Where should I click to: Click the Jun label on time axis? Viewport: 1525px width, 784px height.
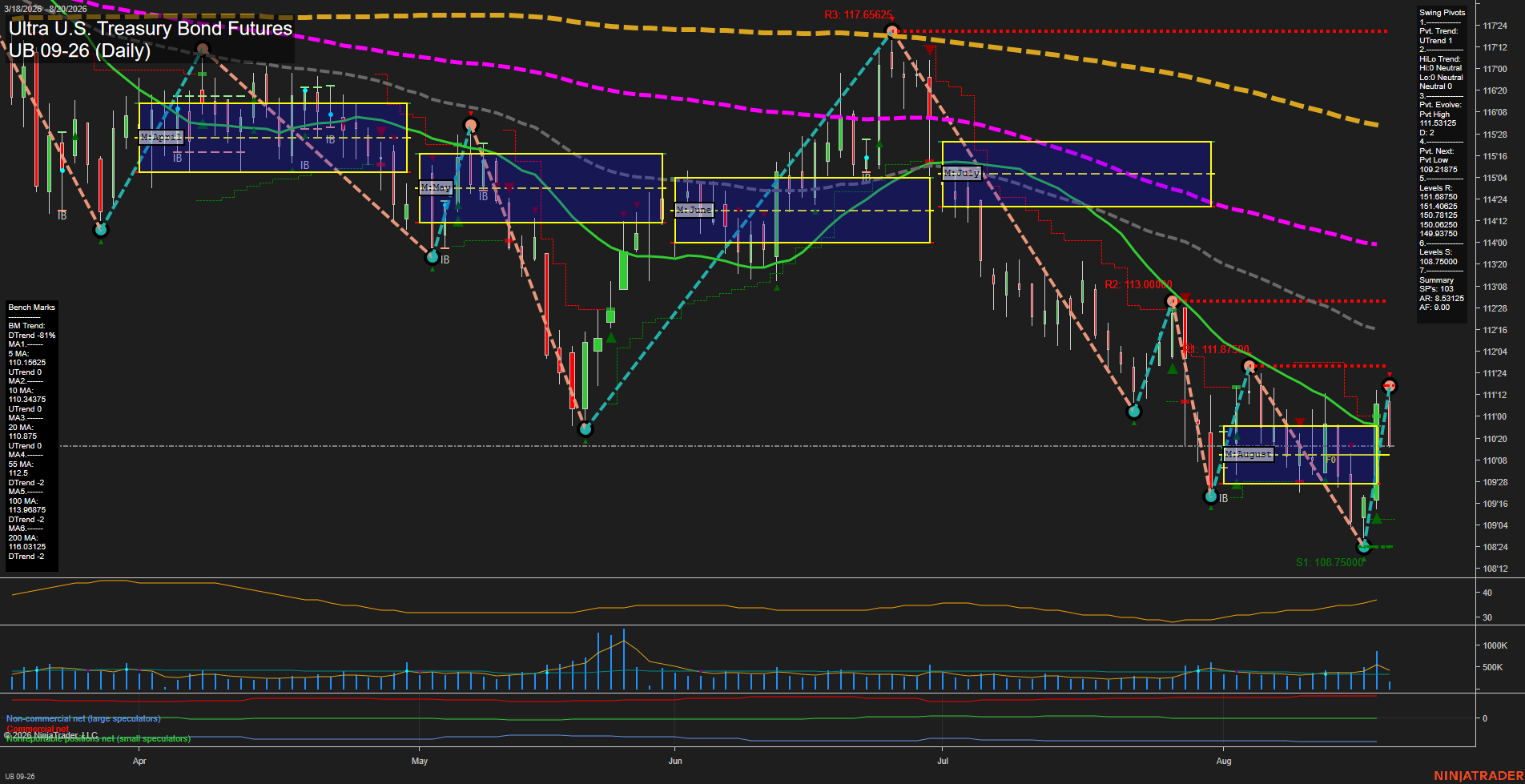click(675, 761)
